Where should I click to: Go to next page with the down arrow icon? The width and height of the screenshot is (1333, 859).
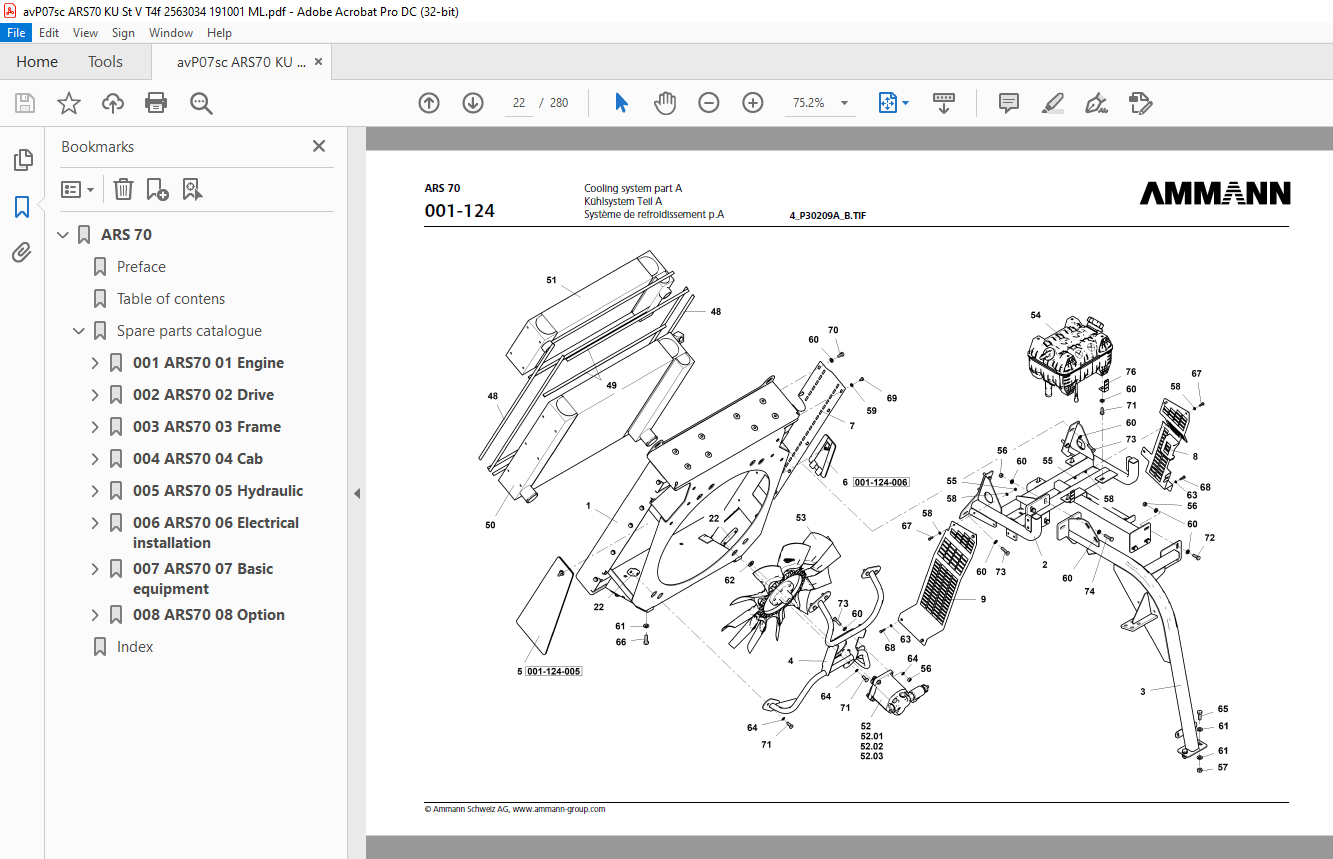[473, 103]
